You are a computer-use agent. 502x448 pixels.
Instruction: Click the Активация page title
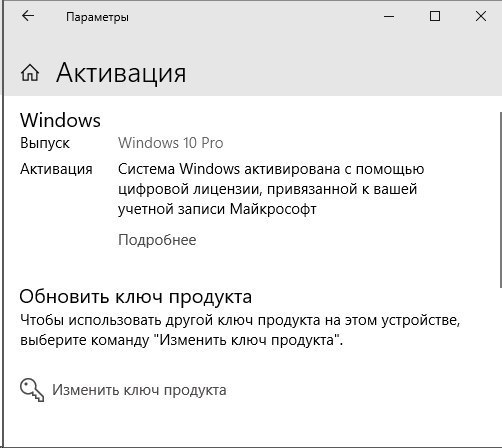[x=121, y=73]
